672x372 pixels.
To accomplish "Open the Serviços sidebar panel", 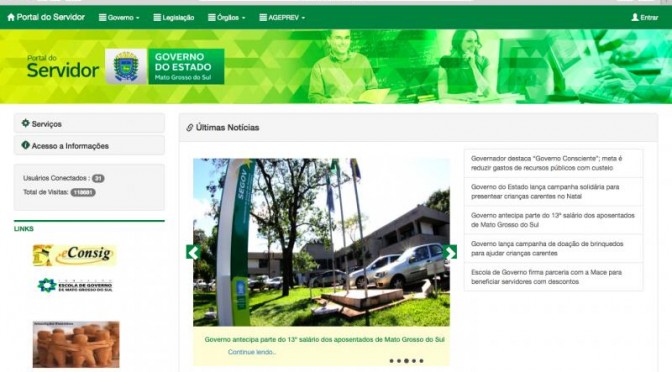I will pyautogui.click(x=89, y=123).
